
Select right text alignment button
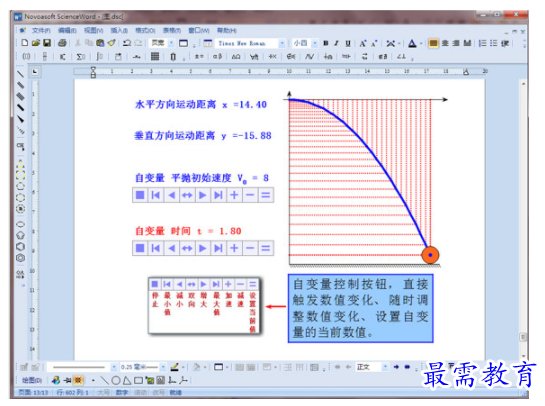[x=456, y=43]
